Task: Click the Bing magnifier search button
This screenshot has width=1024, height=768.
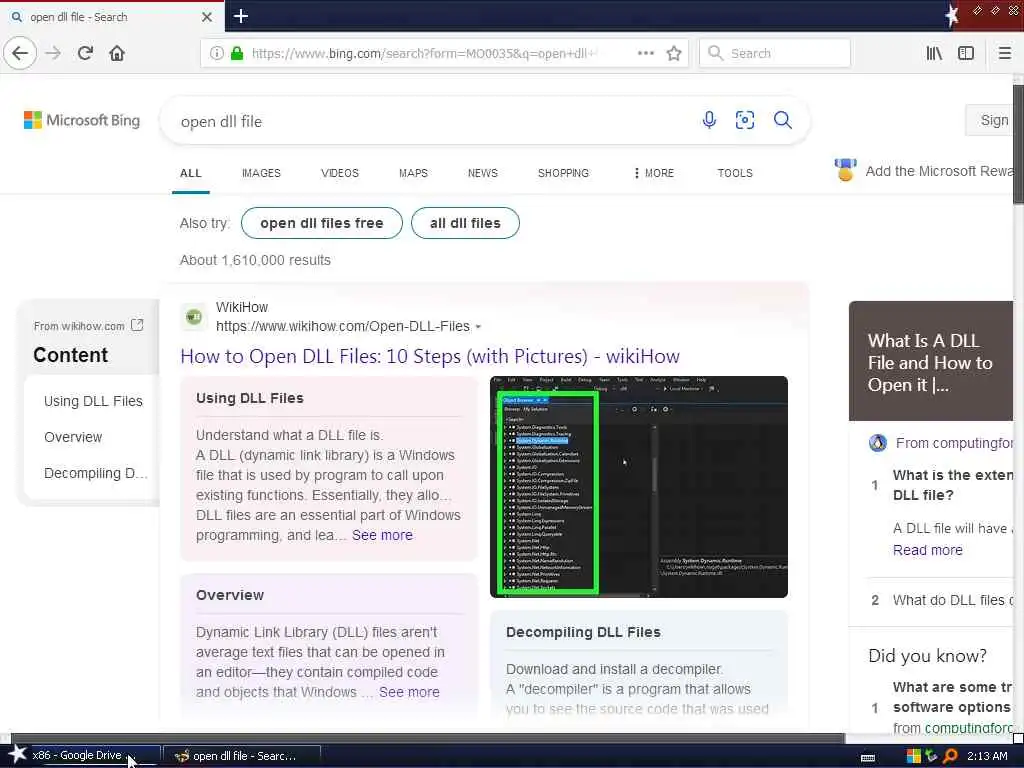Action: [x=782, y=120]
